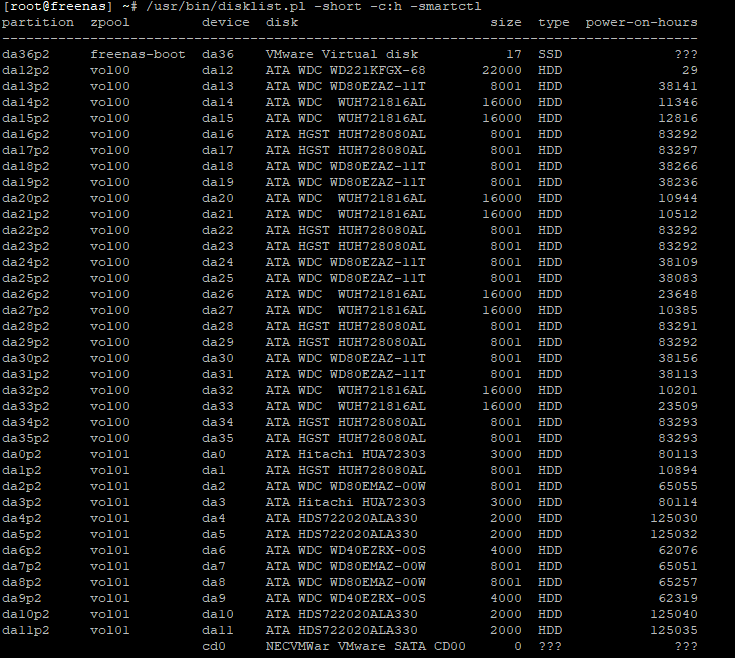This screenshot has height=658, width=735.
Task: Click partition 'da0p2'
Action: coord(22,454)
